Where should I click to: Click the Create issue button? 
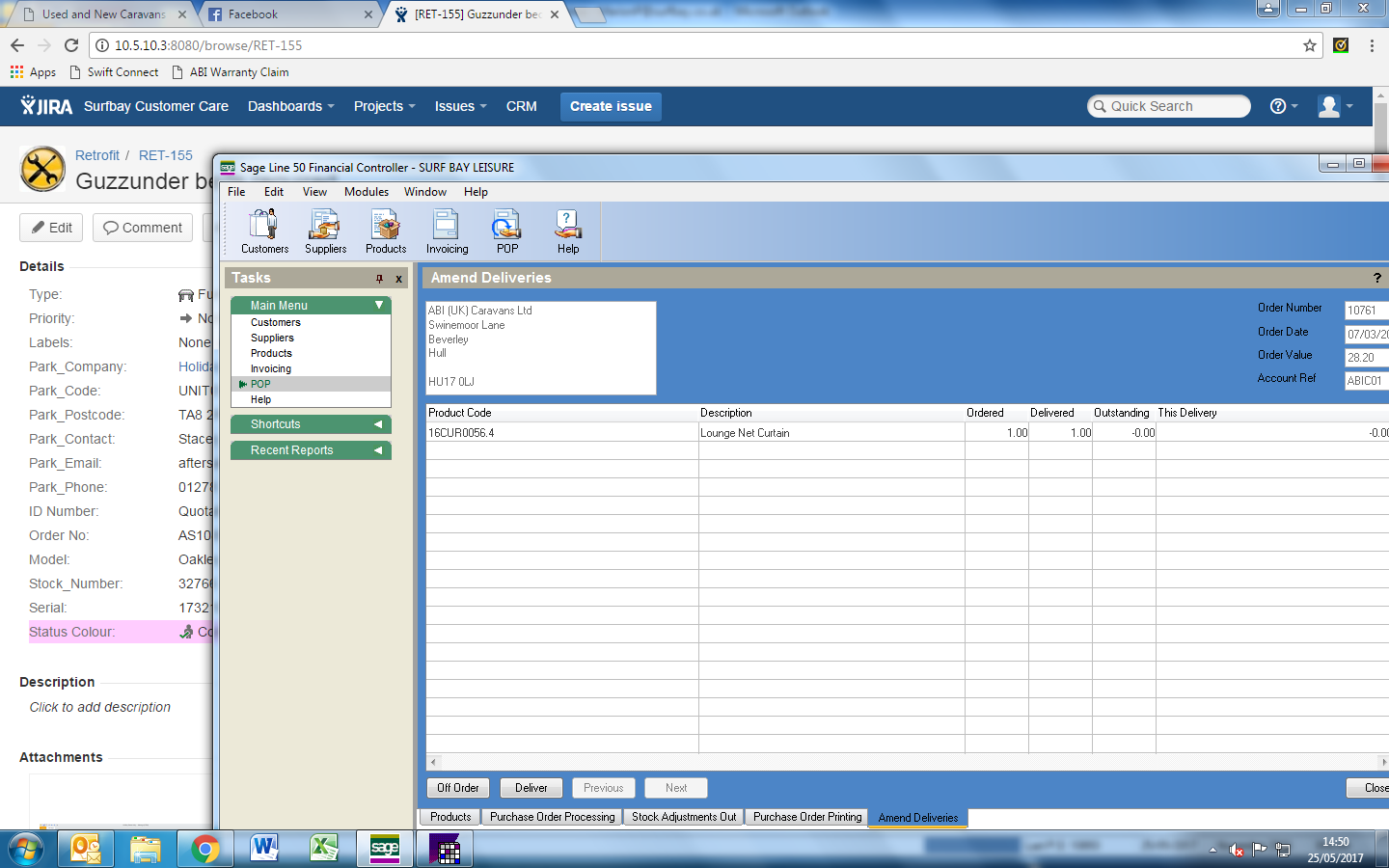[x=611, y=106]
